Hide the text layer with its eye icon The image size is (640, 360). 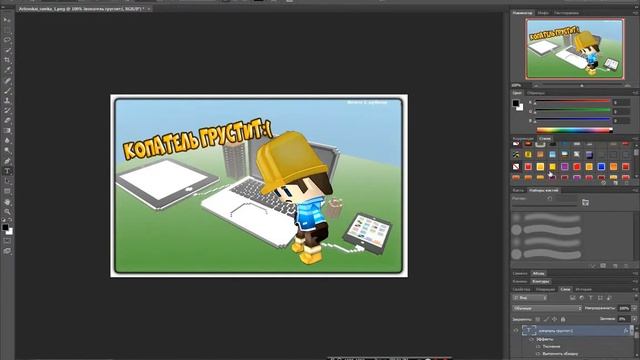[x=516, y=331]
